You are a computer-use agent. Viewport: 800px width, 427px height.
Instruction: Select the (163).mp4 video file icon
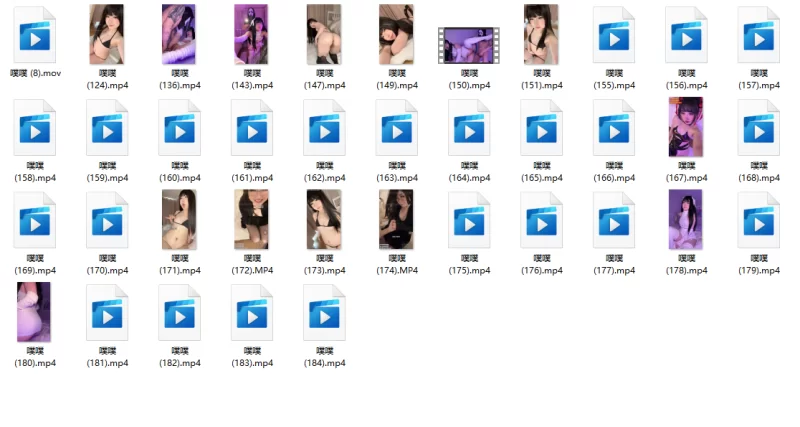(x=397, y=128)
